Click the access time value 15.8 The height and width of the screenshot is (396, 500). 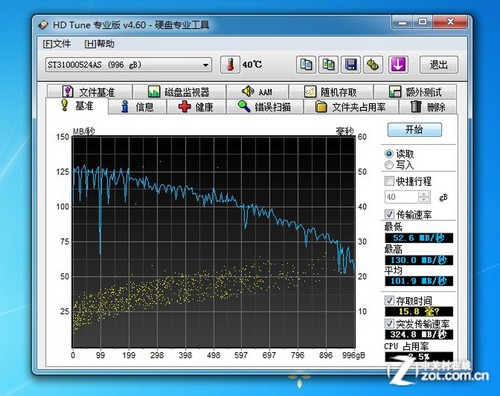coord(419,311)
